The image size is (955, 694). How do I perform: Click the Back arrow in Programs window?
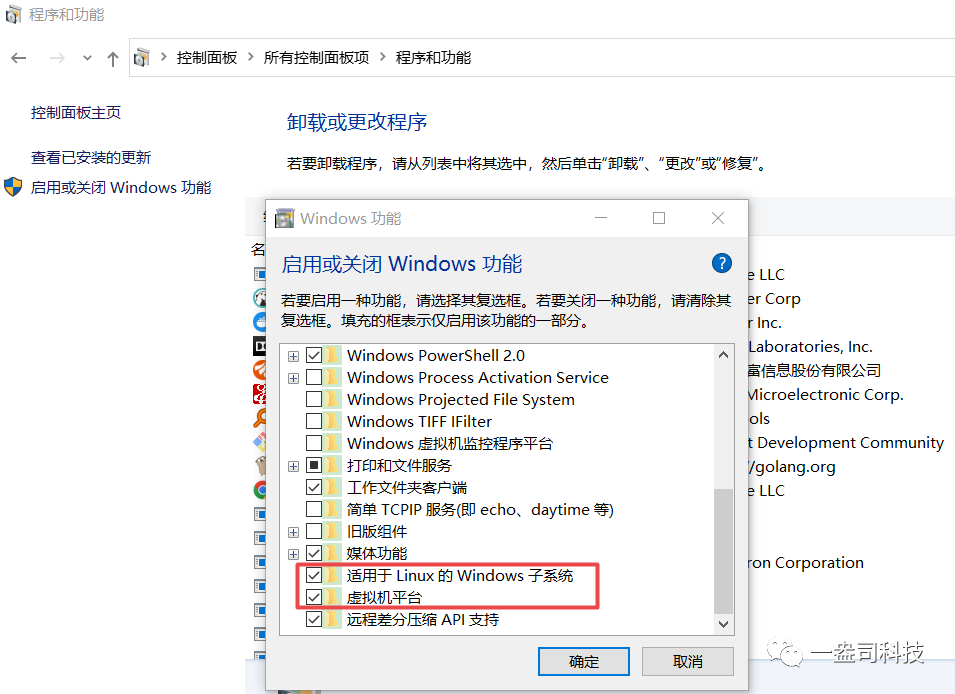(19, 58)
